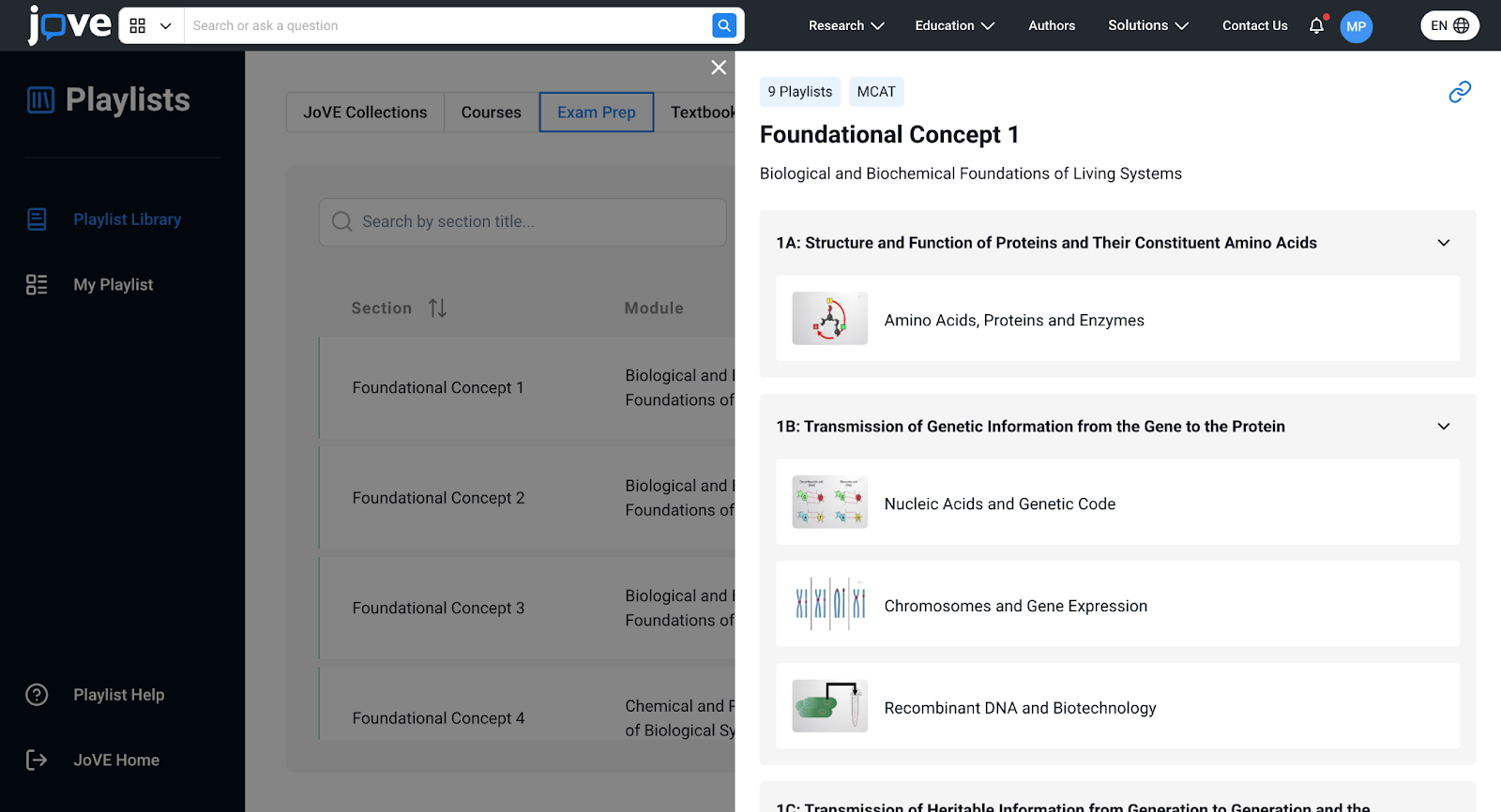Click the section search magnifier icon

[x=342, y=221]
